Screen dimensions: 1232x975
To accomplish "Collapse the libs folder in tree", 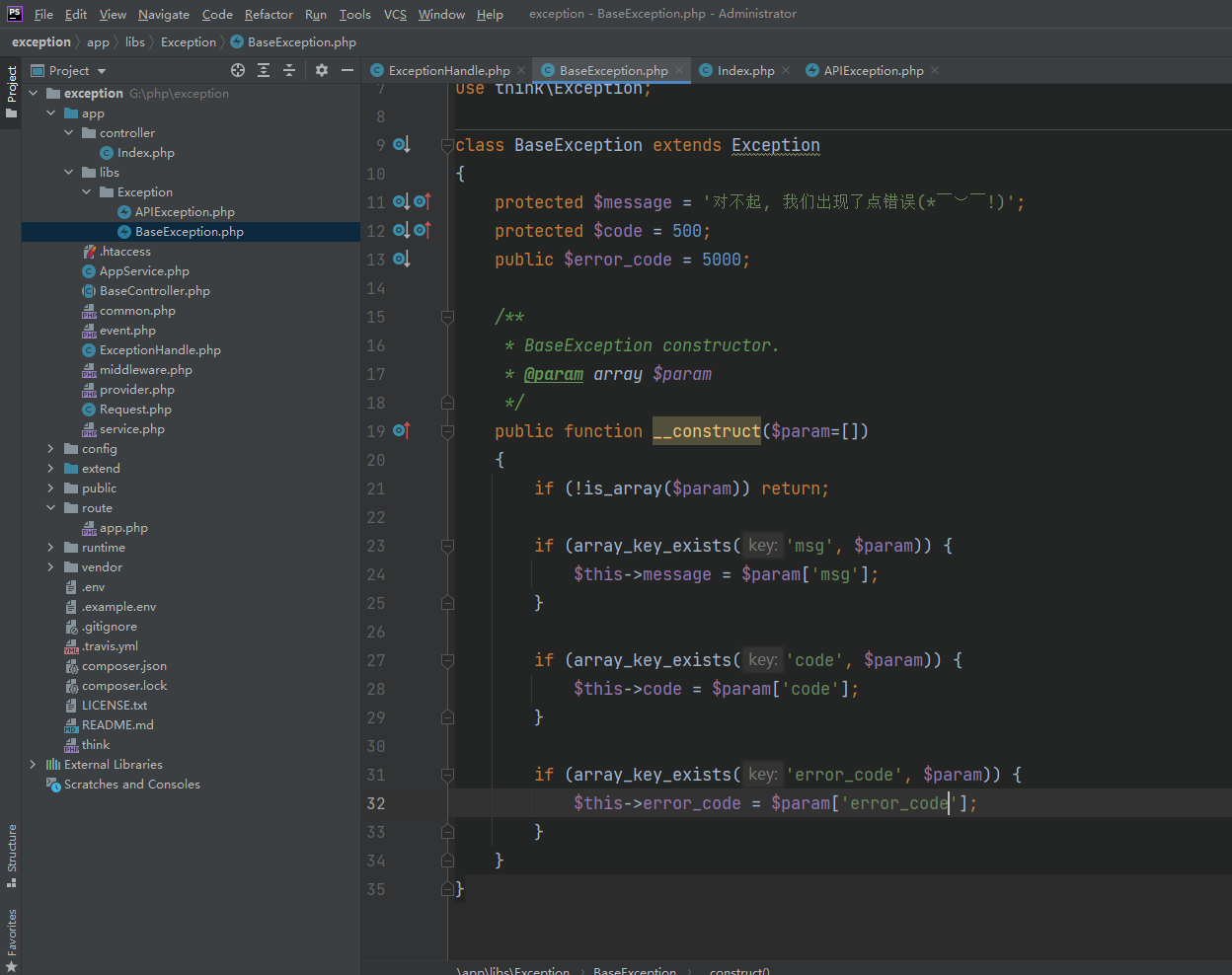I will (69, 173).
